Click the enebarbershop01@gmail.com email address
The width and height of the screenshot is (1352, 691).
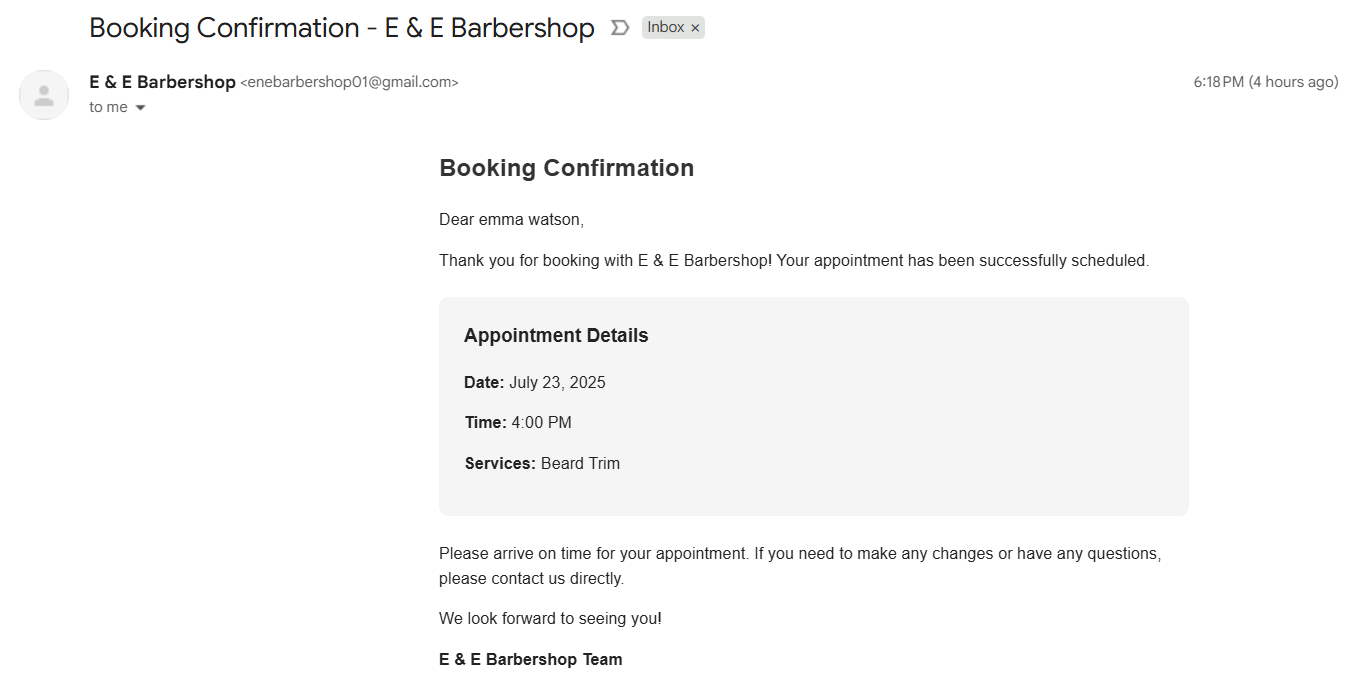(349, 83)
